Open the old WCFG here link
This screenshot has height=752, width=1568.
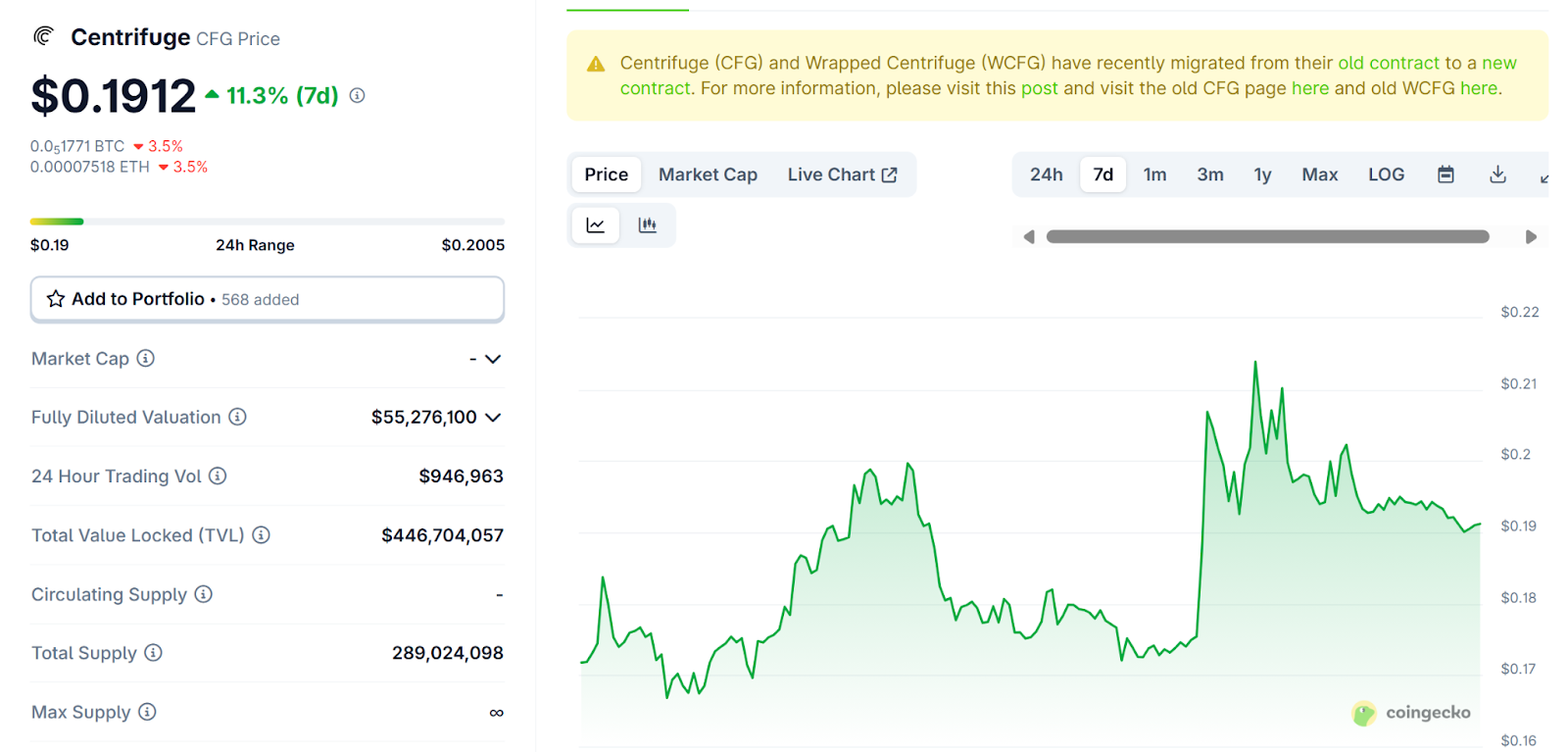1479,88
